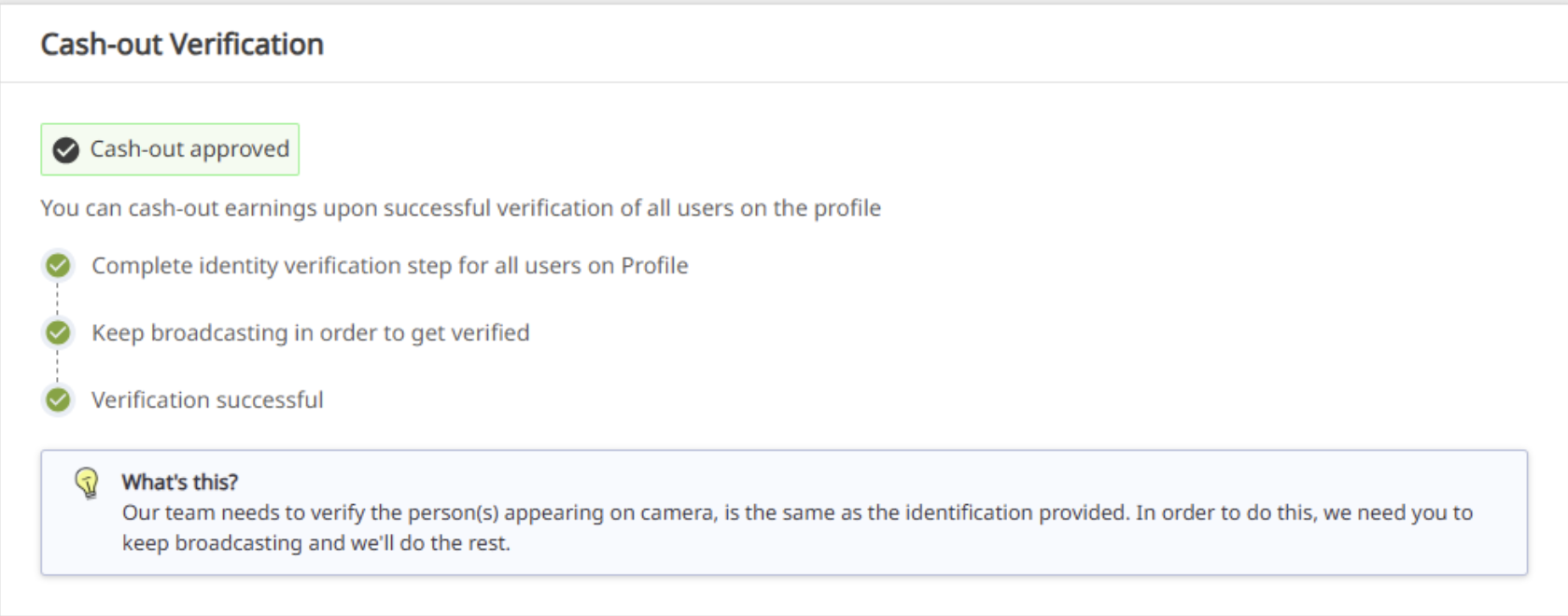Select the Cash-out approved label text
Image resolution: width=1568 pixels, height=616 pixels.
coord(189,149)
